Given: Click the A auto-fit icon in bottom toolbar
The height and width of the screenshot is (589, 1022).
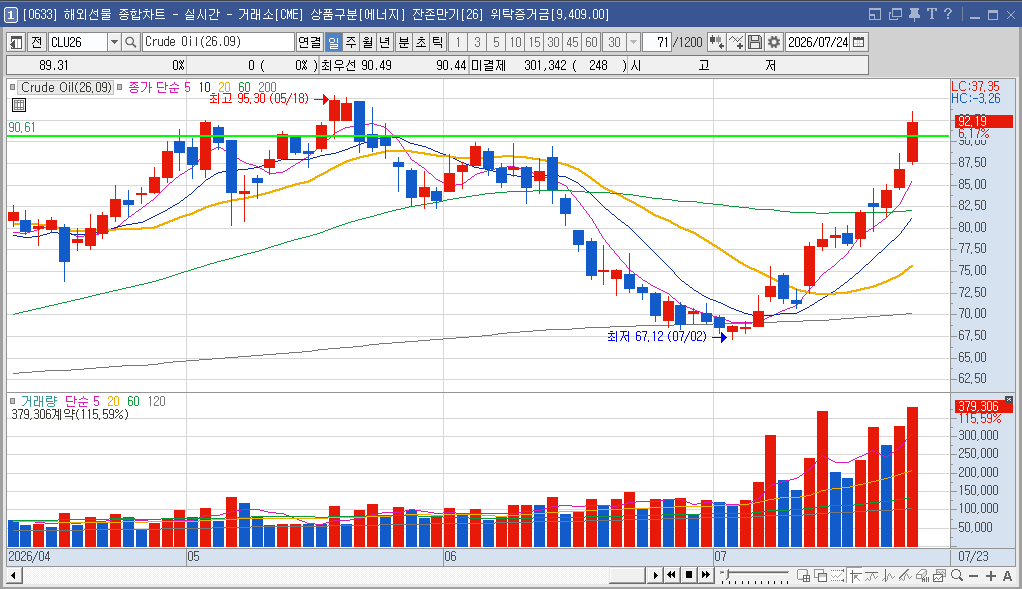Looking at the screenshot, I should [1008, 577].
